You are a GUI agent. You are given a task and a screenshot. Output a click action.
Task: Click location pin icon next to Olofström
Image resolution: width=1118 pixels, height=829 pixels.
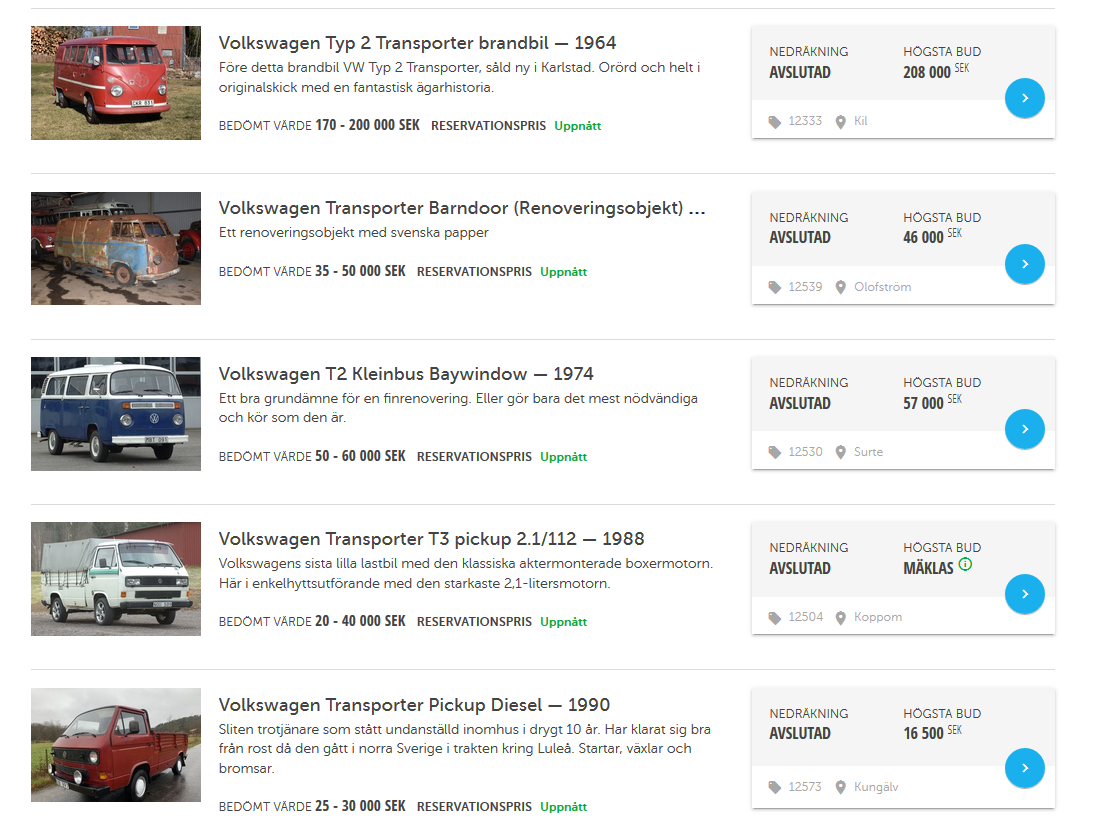tap(841, 287)
